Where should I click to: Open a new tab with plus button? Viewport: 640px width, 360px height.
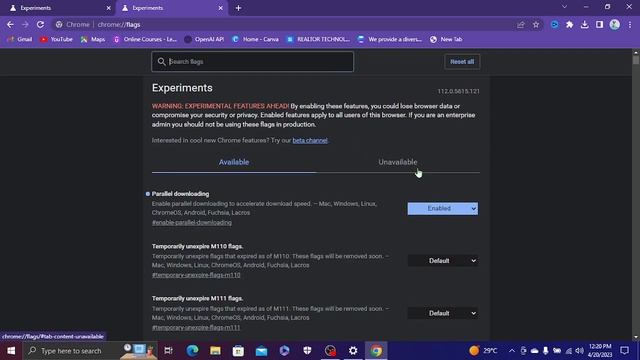238,8
